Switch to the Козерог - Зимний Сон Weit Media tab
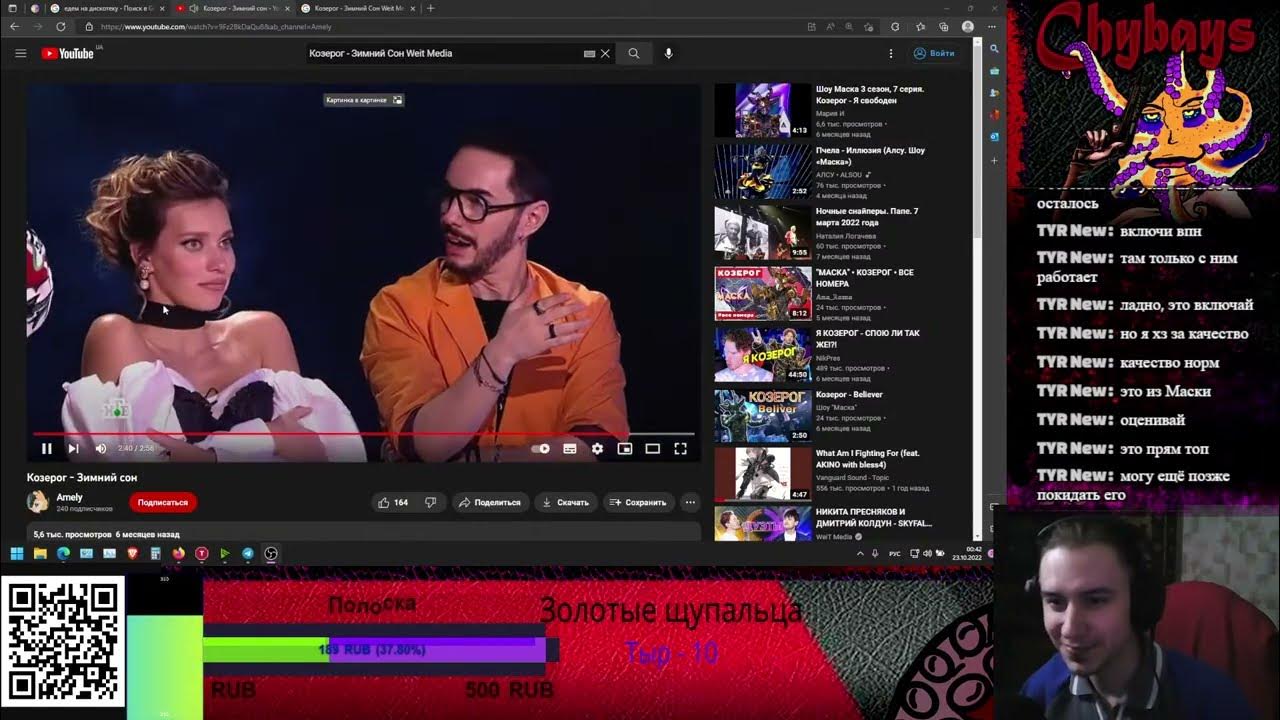This screenshot has height=720, width=1280. [358, 8]
